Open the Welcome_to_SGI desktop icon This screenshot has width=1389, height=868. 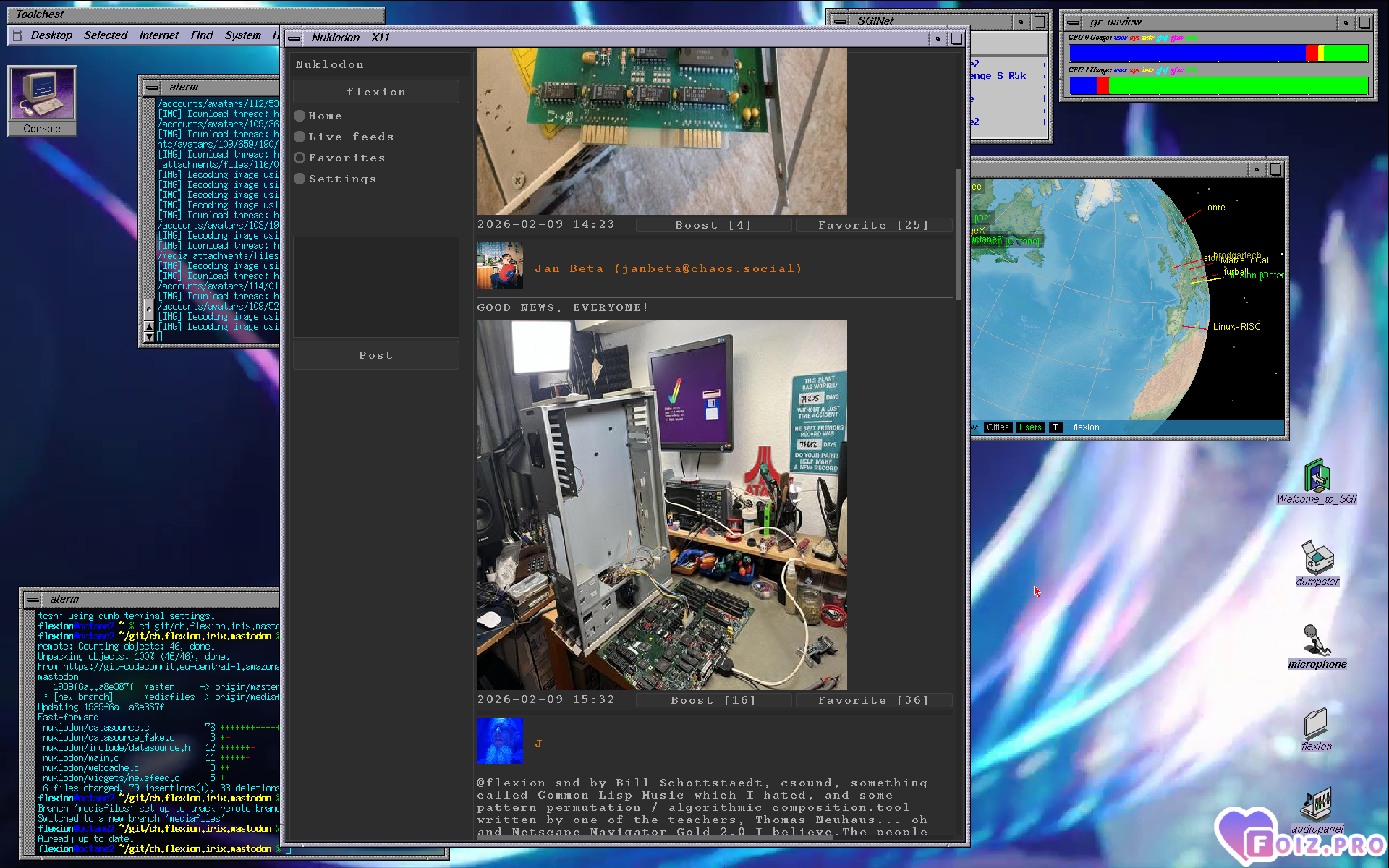click(1317, 476)
